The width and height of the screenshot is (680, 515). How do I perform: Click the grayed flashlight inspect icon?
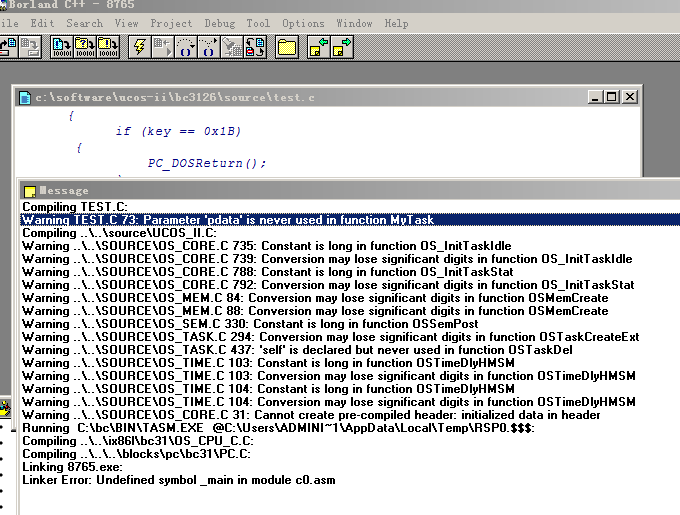[x=232, y=47]
